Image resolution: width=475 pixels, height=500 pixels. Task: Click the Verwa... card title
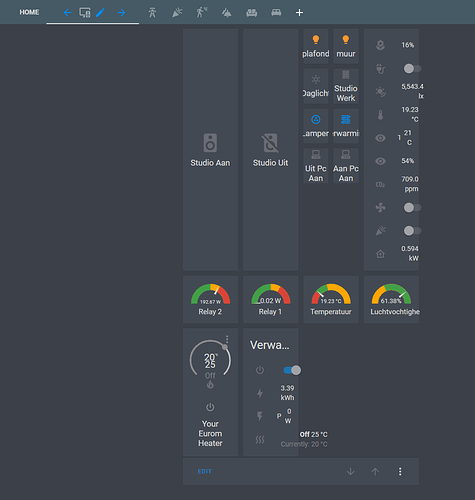click(x=270, y=345)
